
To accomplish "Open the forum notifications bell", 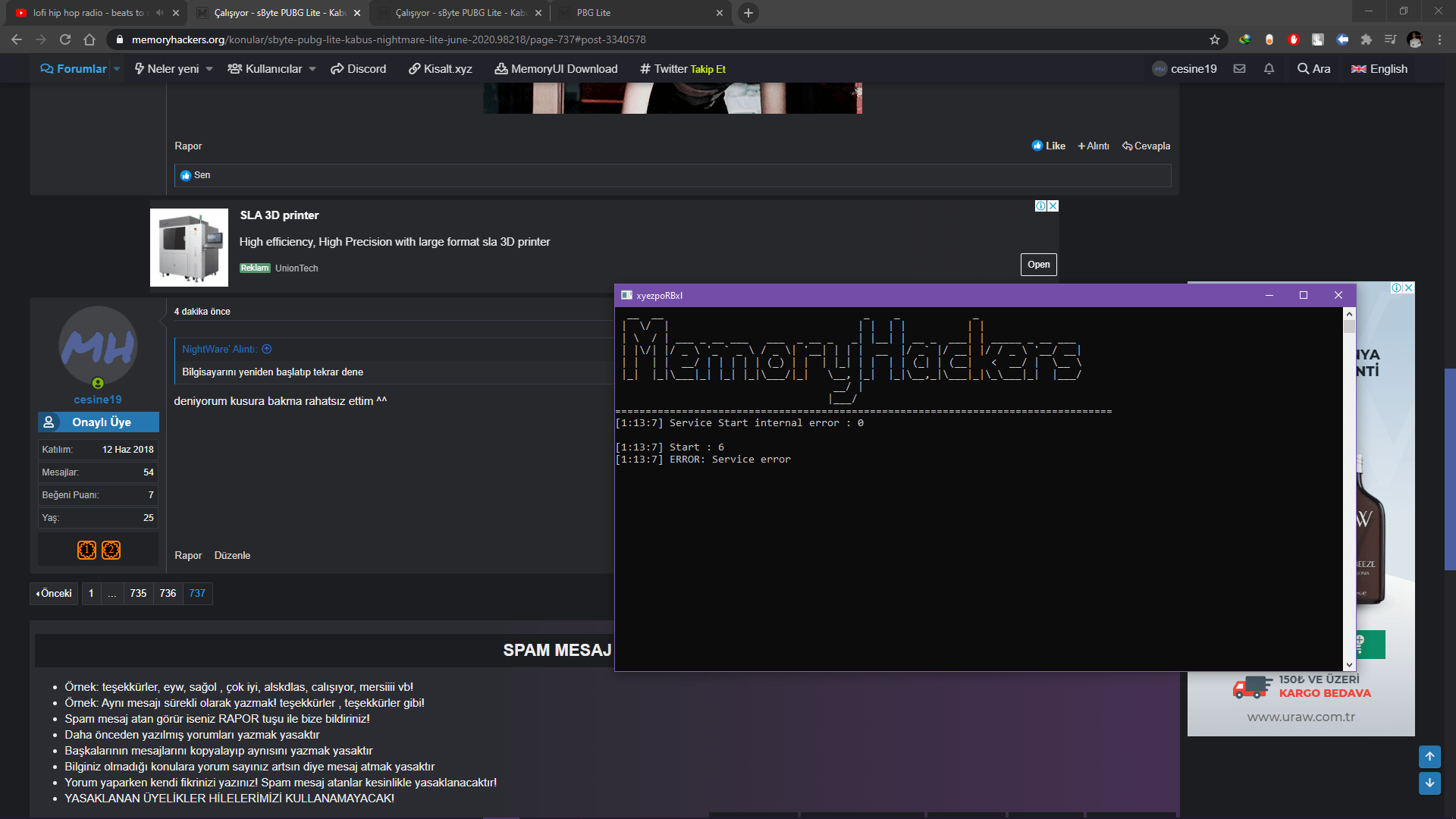I will click(x=1269, y=69).
